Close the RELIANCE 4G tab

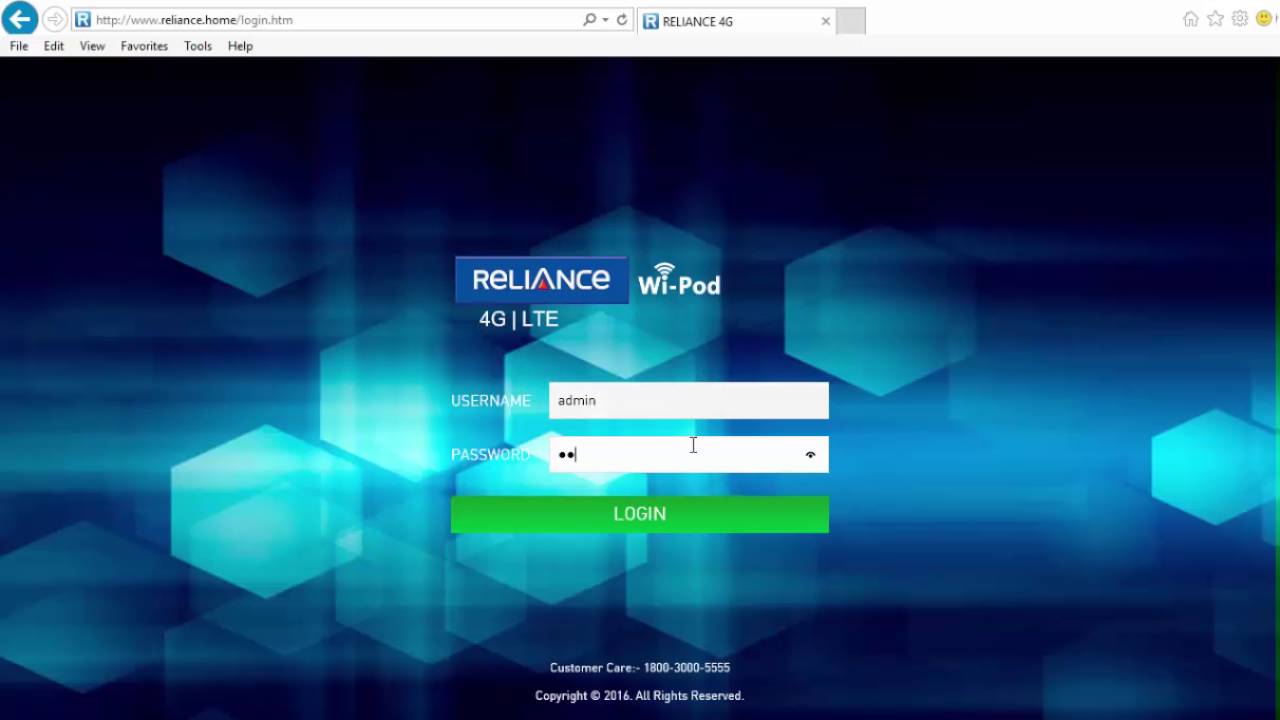click(x=826, y=21)
